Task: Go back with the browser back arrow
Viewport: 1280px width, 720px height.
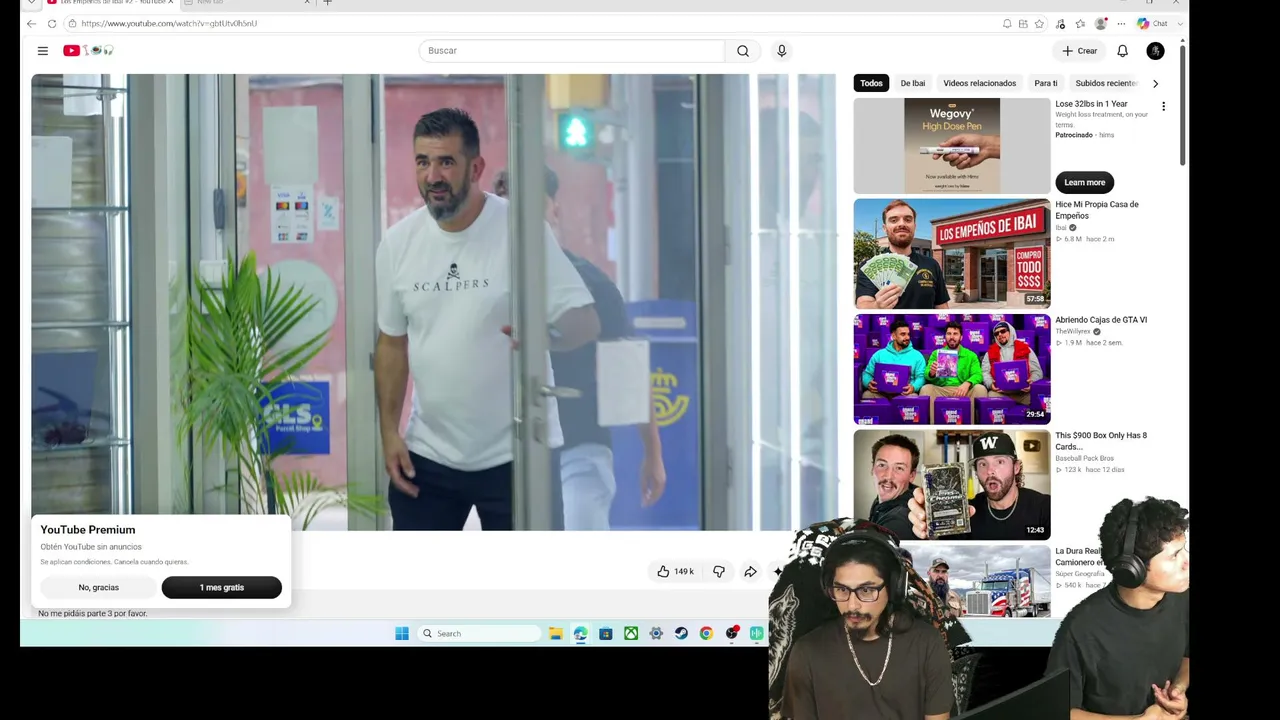Action: [31, 23]
